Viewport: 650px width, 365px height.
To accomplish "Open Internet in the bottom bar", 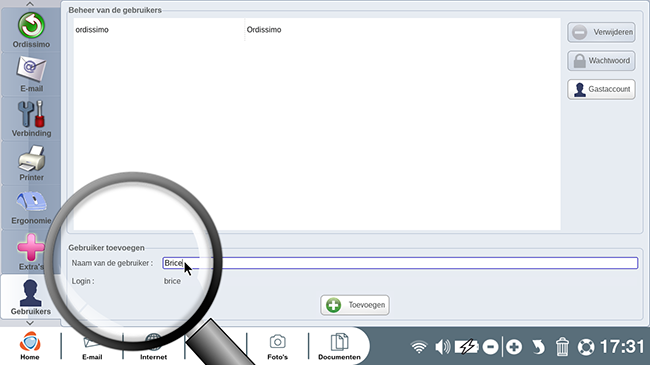I will coord(153,346).
